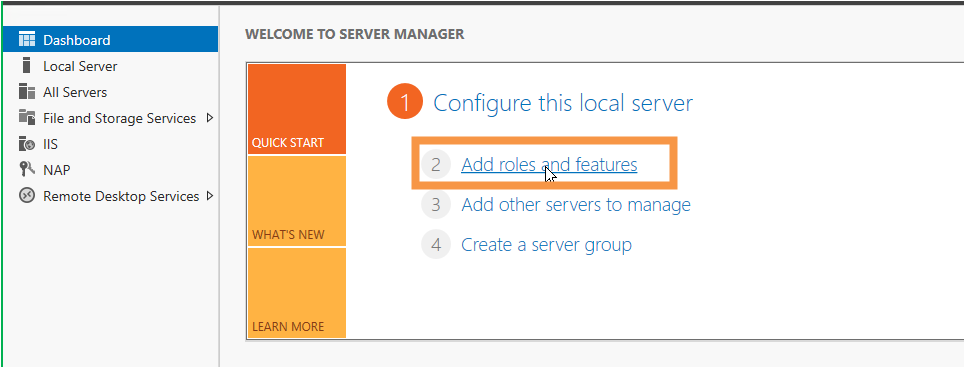Click WELCOME TO SERVER MANAGER heading

click(x=354, y=34)
